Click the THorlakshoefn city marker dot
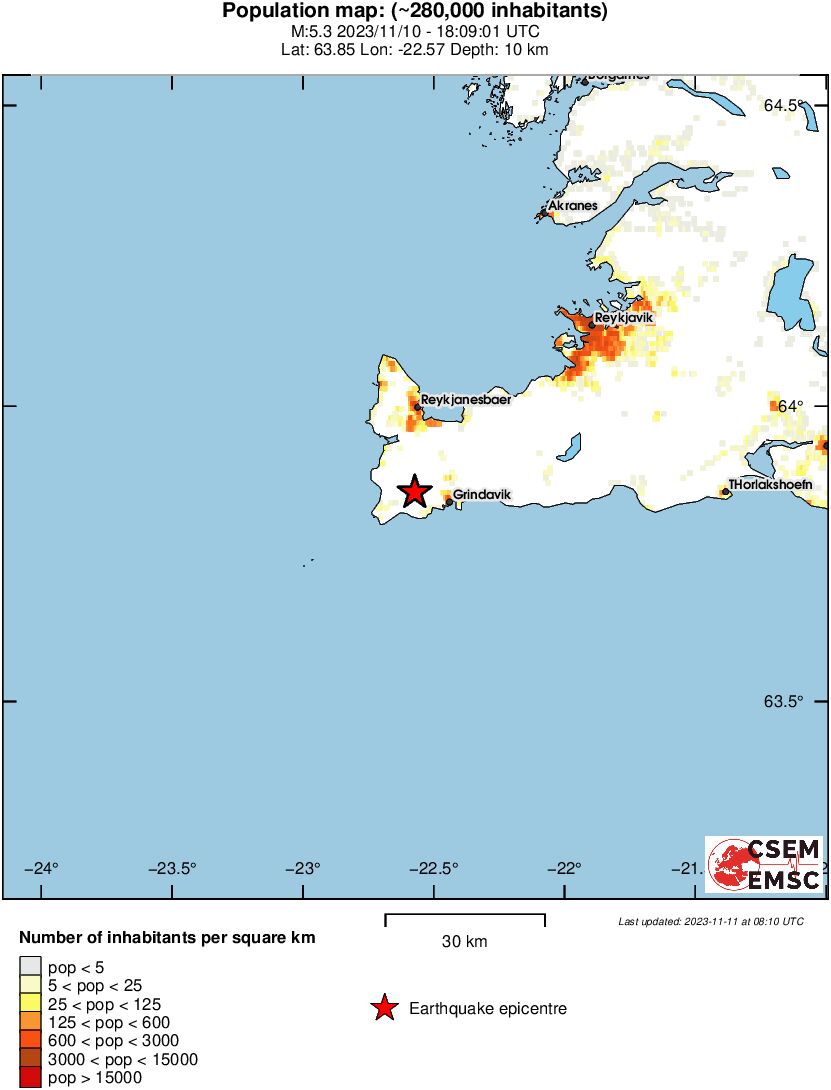 click(724, 491)
